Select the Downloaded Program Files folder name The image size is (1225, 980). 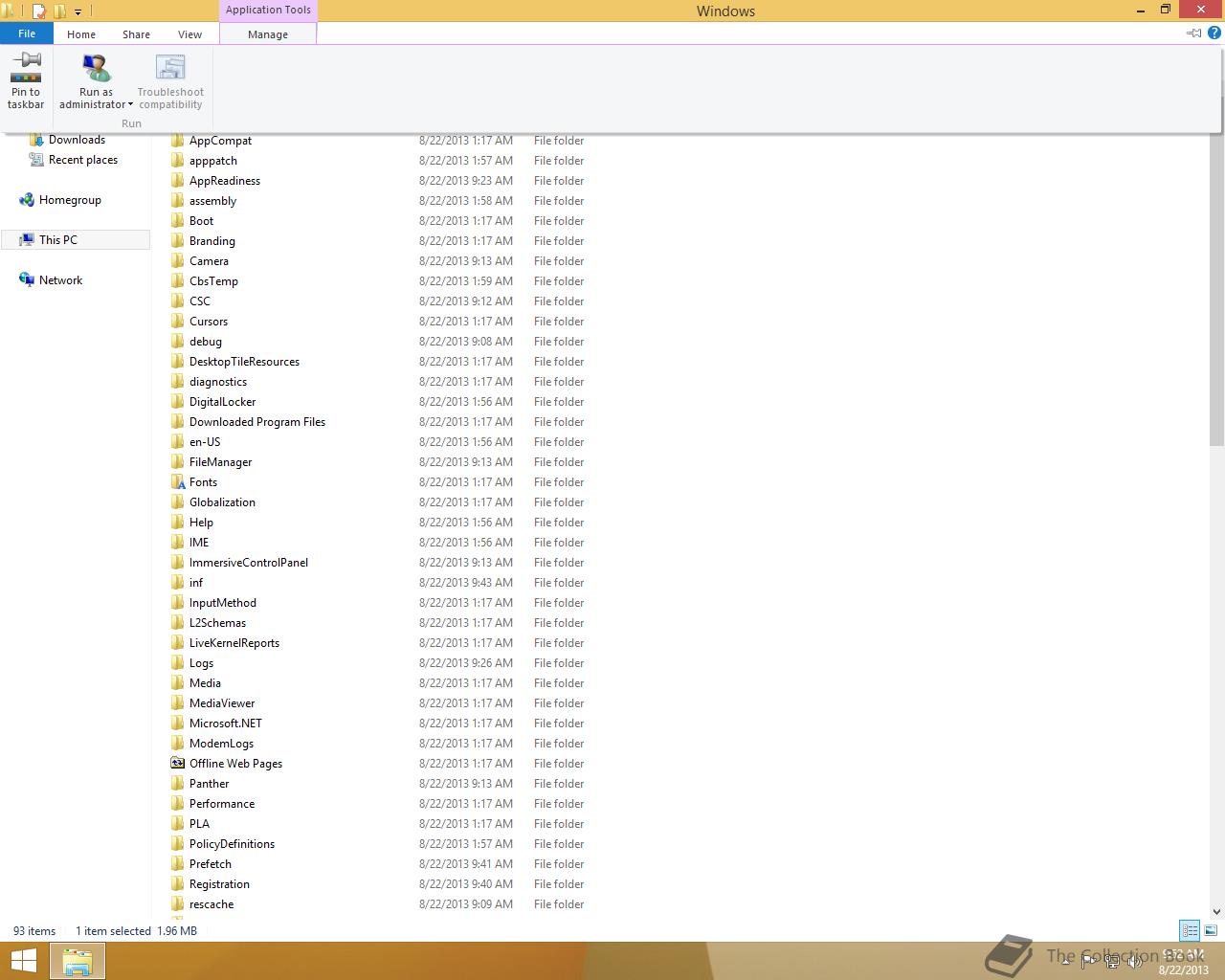(x=257, y=422)
